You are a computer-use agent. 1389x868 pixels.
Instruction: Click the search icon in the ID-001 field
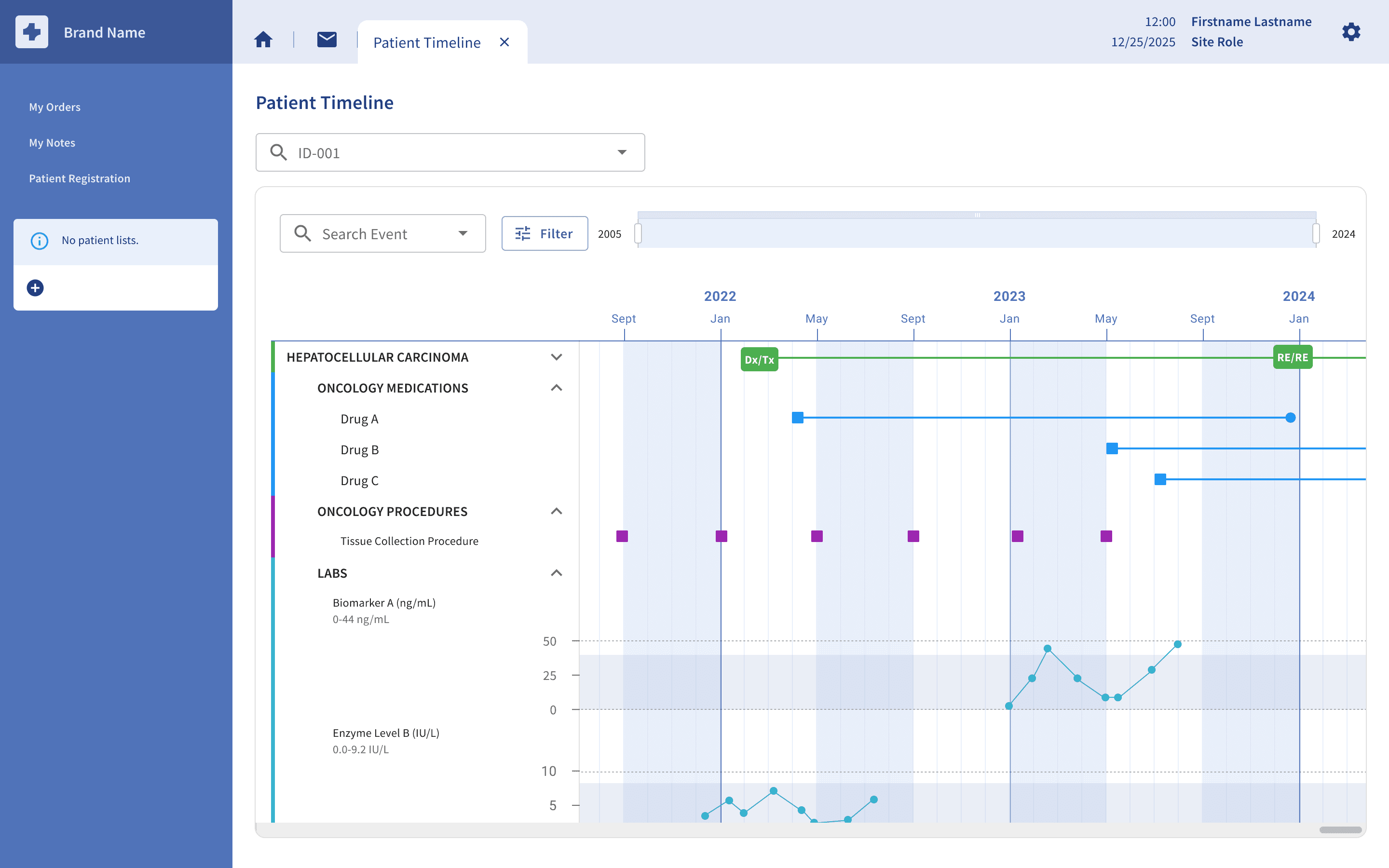click(x=278, y=152)
